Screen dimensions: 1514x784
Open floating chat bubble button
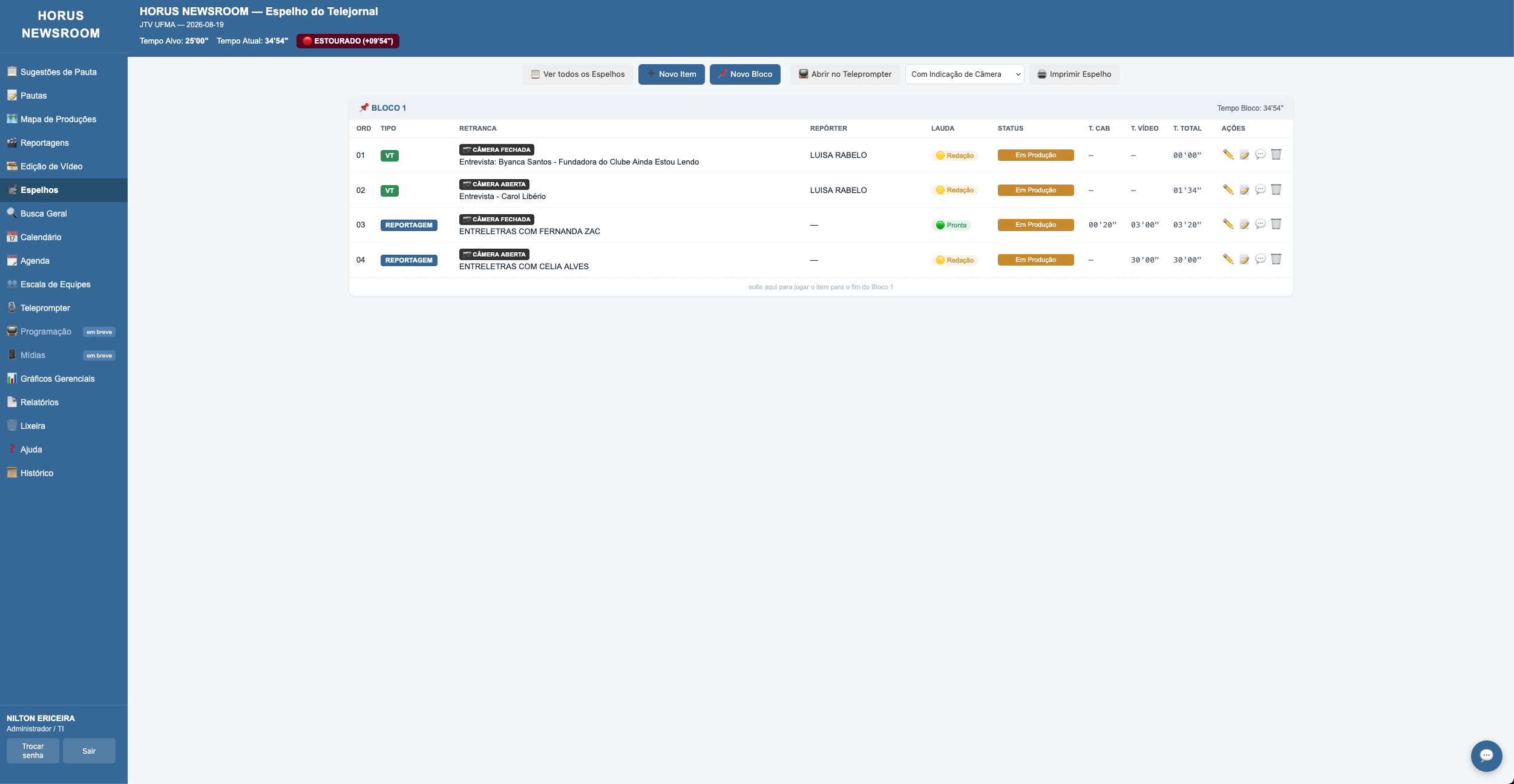1486,756
